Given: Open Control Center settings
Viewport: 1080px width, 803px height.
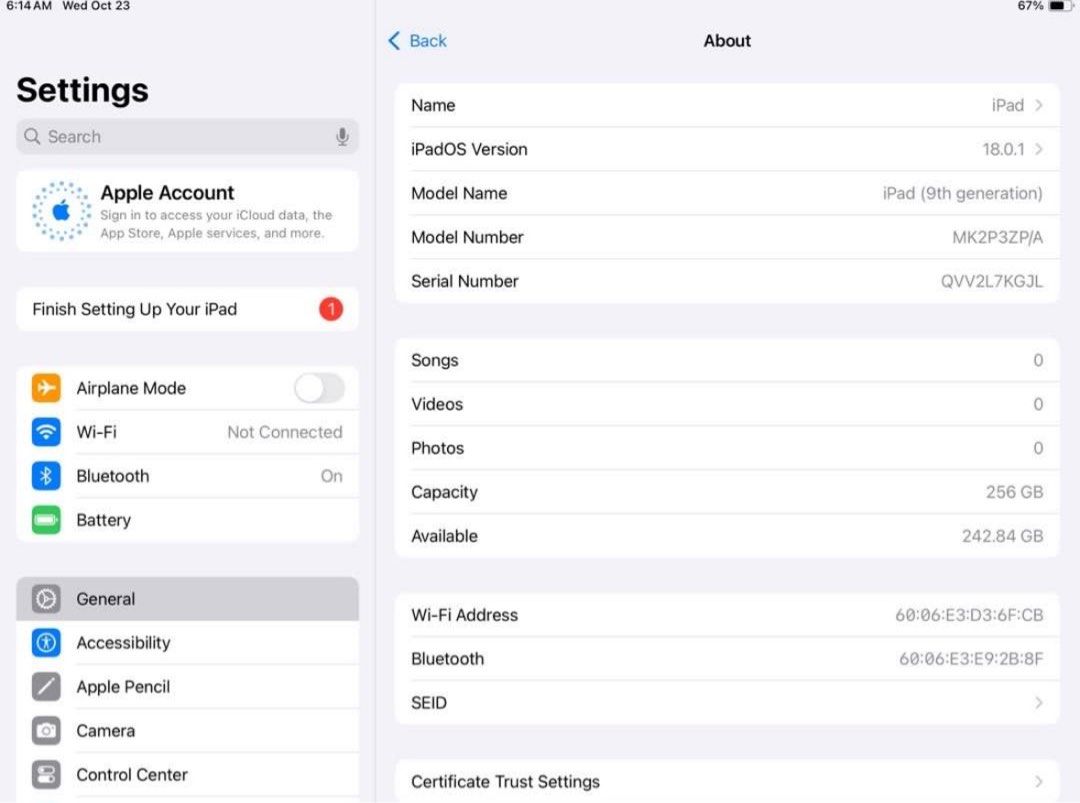Looking at the screenshot, I should pyautogui.click(x=187, y=775).
